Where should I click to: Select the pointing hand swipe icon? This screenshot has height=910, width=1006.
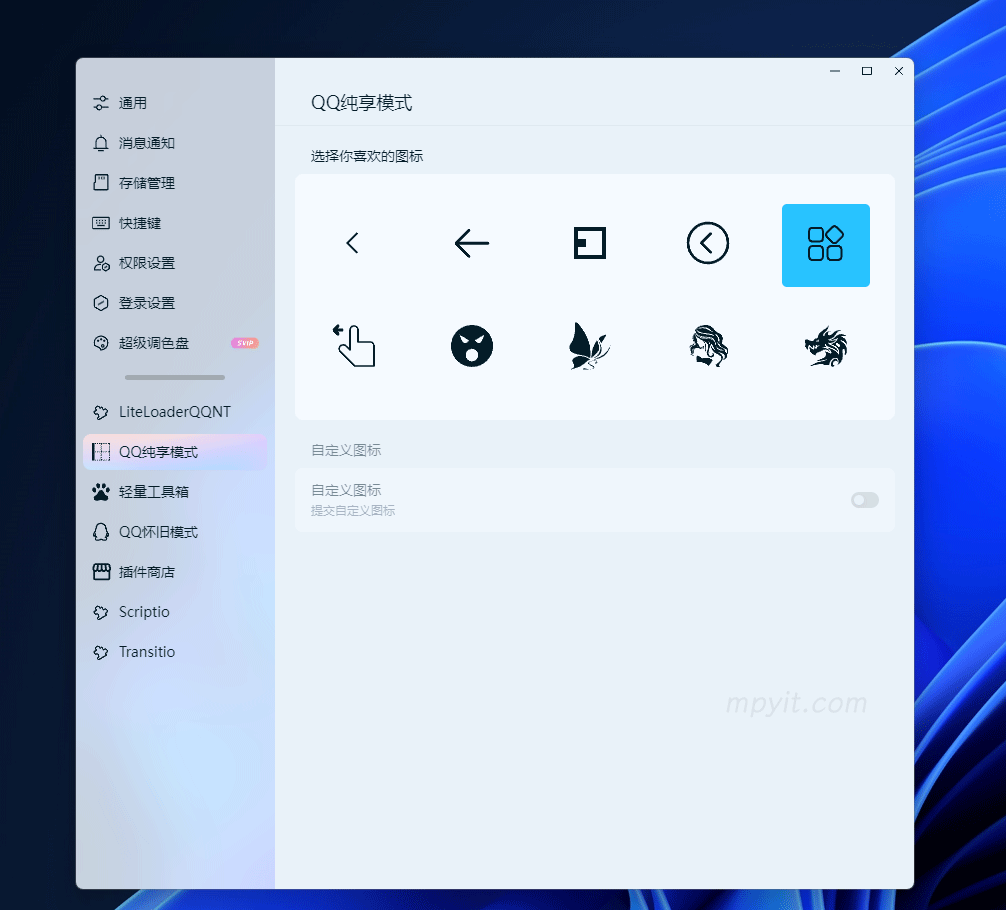[354, 346]
